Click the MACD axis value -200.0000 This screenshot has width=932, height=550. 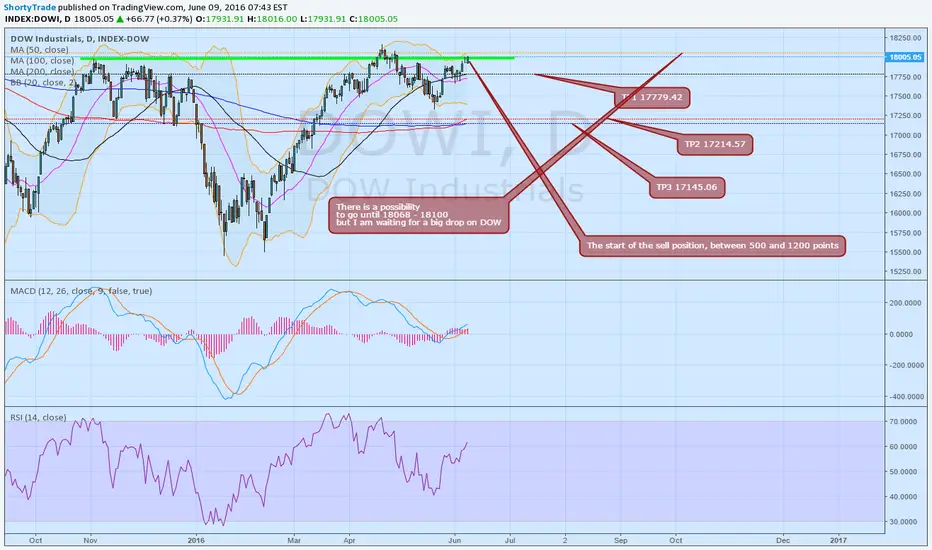(905, 365)
